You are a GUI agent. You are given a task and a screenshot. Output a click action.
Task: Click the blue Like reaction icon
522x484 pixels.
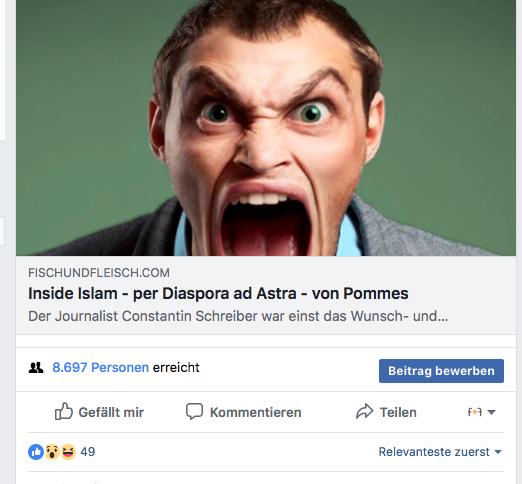point(36,452)
